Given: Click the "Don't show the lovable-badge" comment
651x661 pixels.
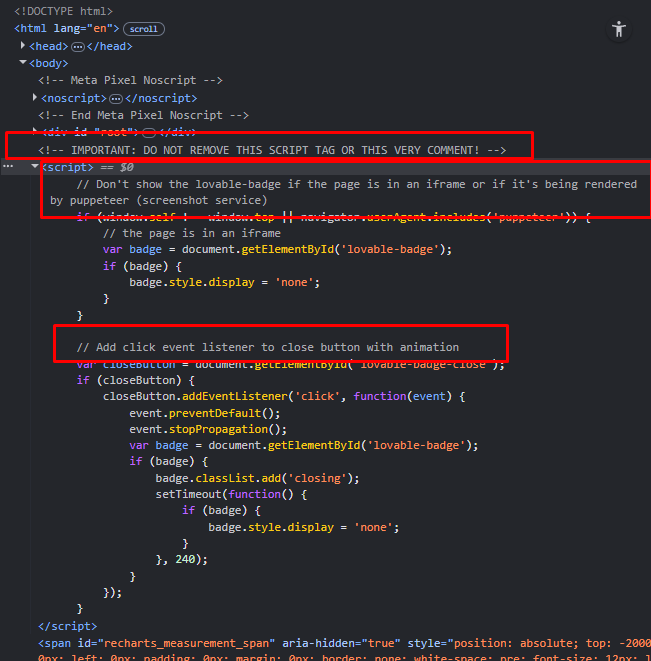Looking at the screenshot, I should pos(343,192).
